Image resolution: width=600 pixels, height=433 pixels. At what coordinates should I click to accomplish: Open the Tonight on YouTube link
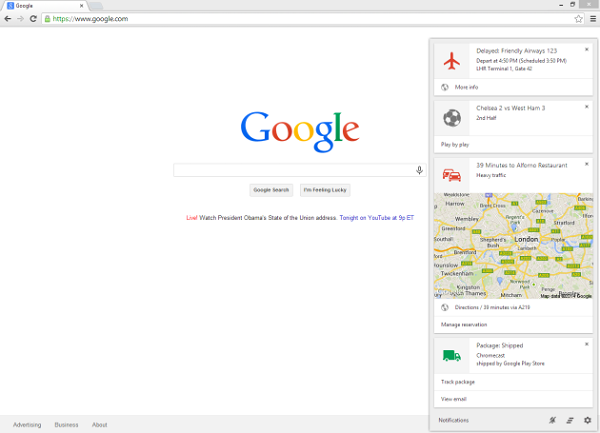tap(377, 218)
